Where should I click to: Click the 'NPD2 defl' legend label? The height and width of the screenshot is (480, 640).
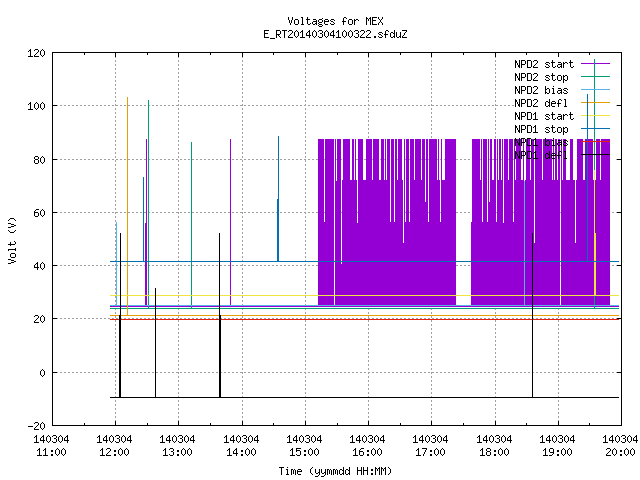(541, 103)
